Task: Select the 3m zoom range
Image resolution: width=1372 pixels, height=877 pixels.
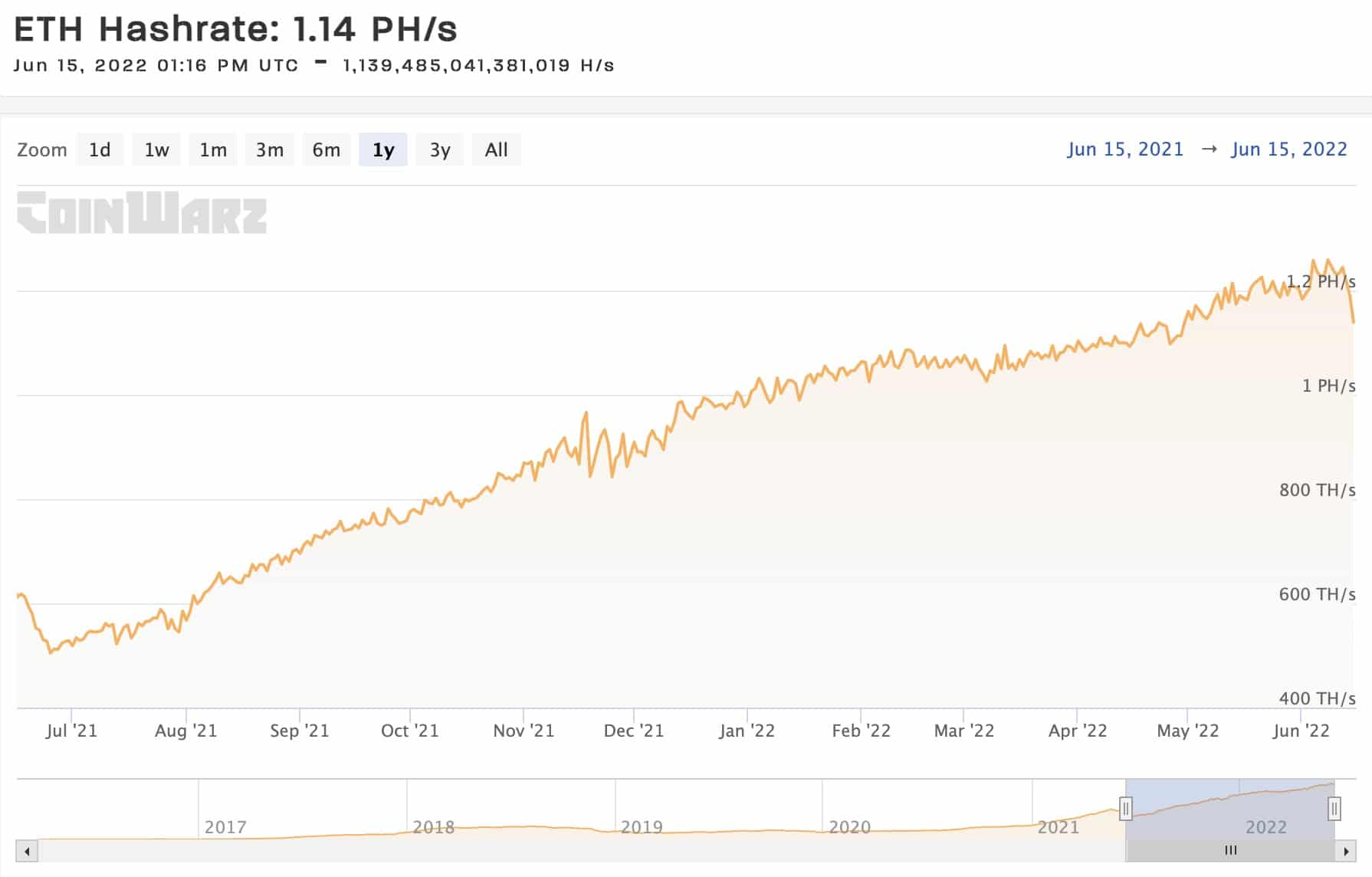Action: coord(270,149)
